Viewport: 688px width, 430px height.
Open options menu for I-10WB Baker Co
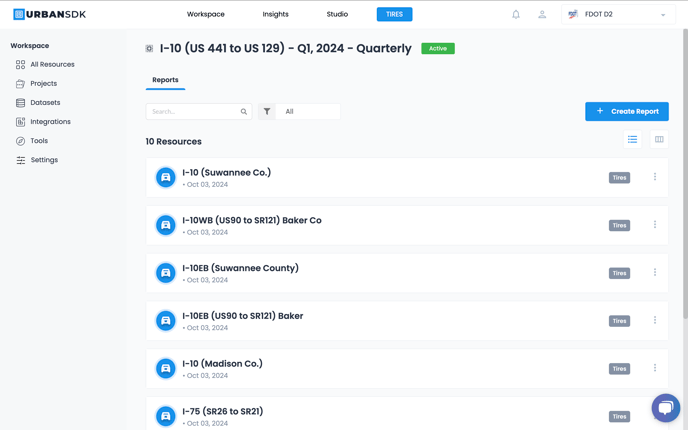pyautogui.click(x=655, y=225)
